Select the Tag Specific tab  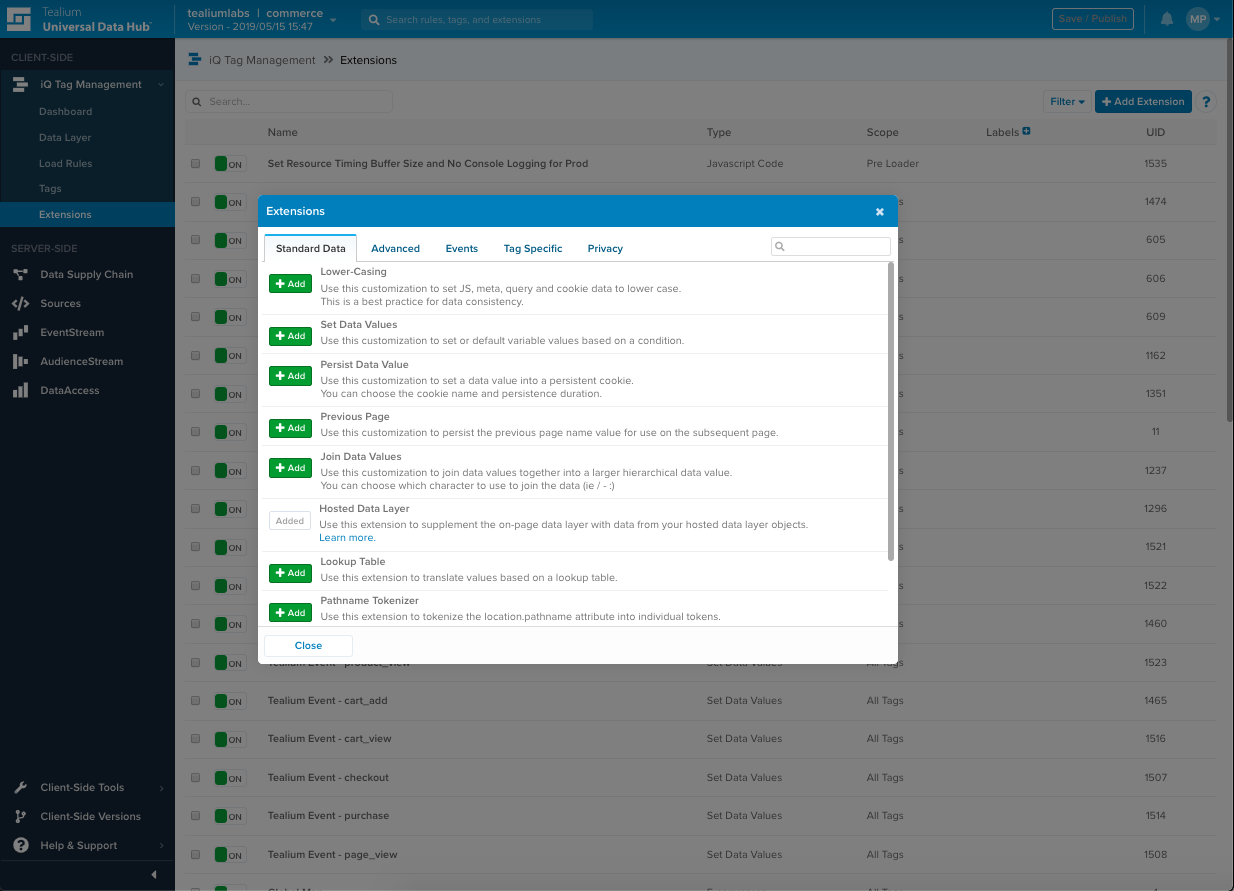(x=532, y=249)
